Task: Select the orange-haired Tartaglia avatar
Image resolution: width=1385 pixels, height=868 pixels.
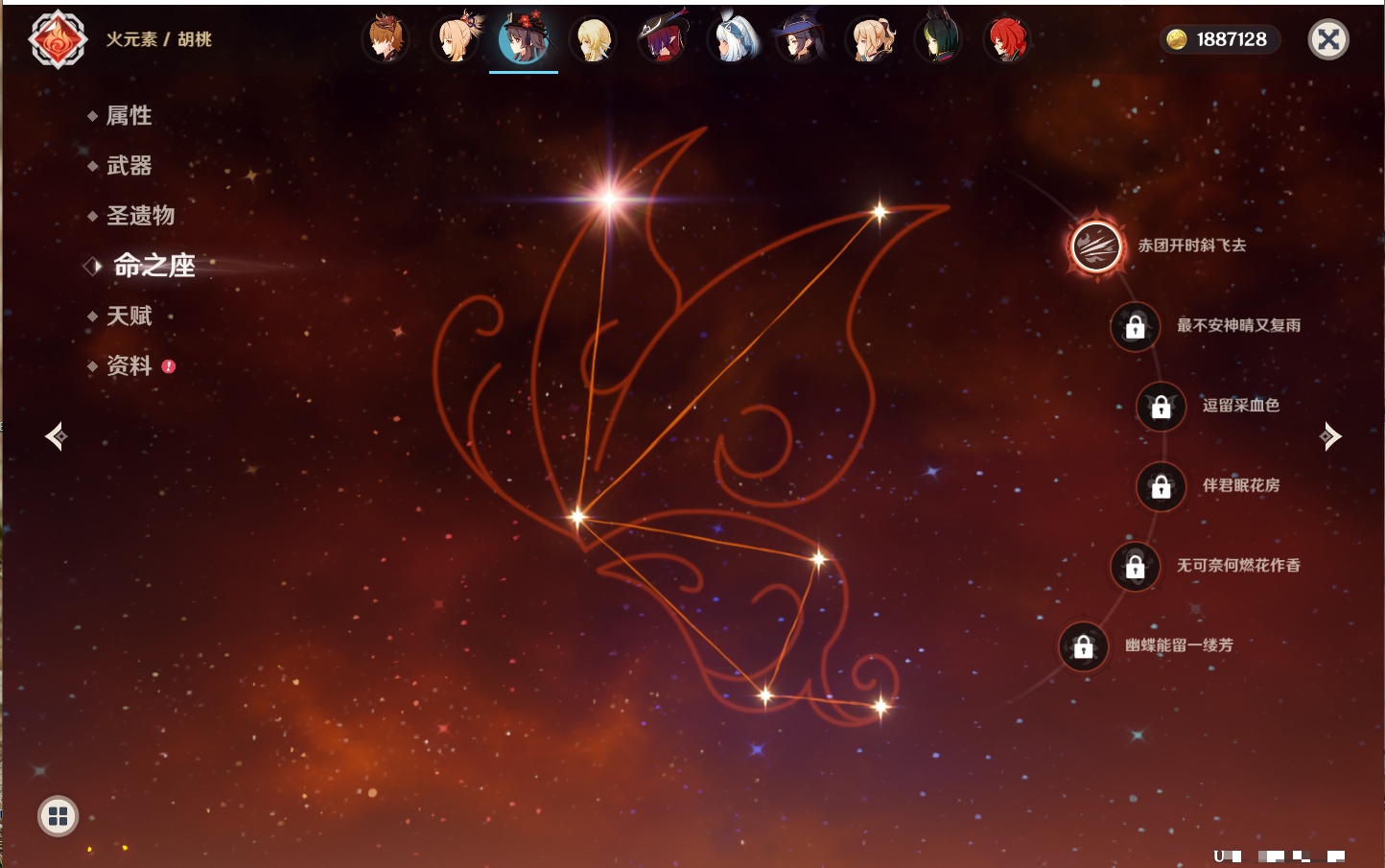Action: [387, 39]
